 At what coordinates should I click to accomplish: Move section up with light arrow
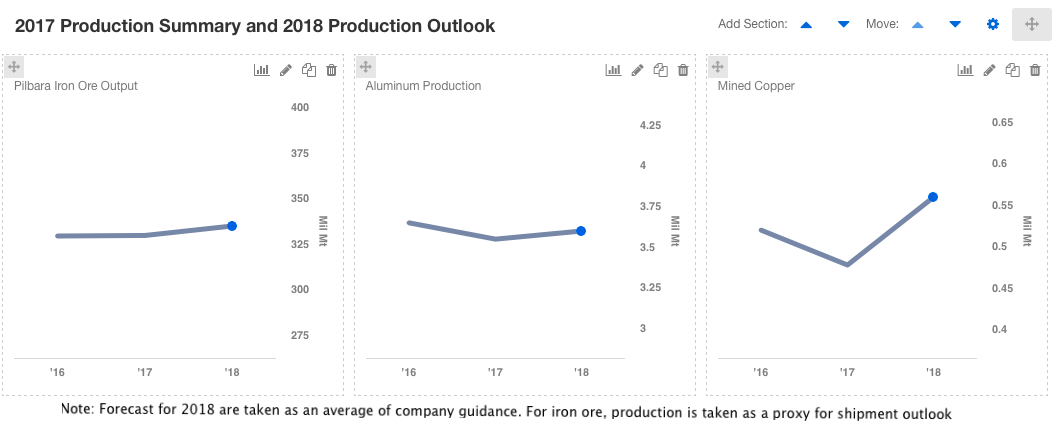tap(919, 24)
